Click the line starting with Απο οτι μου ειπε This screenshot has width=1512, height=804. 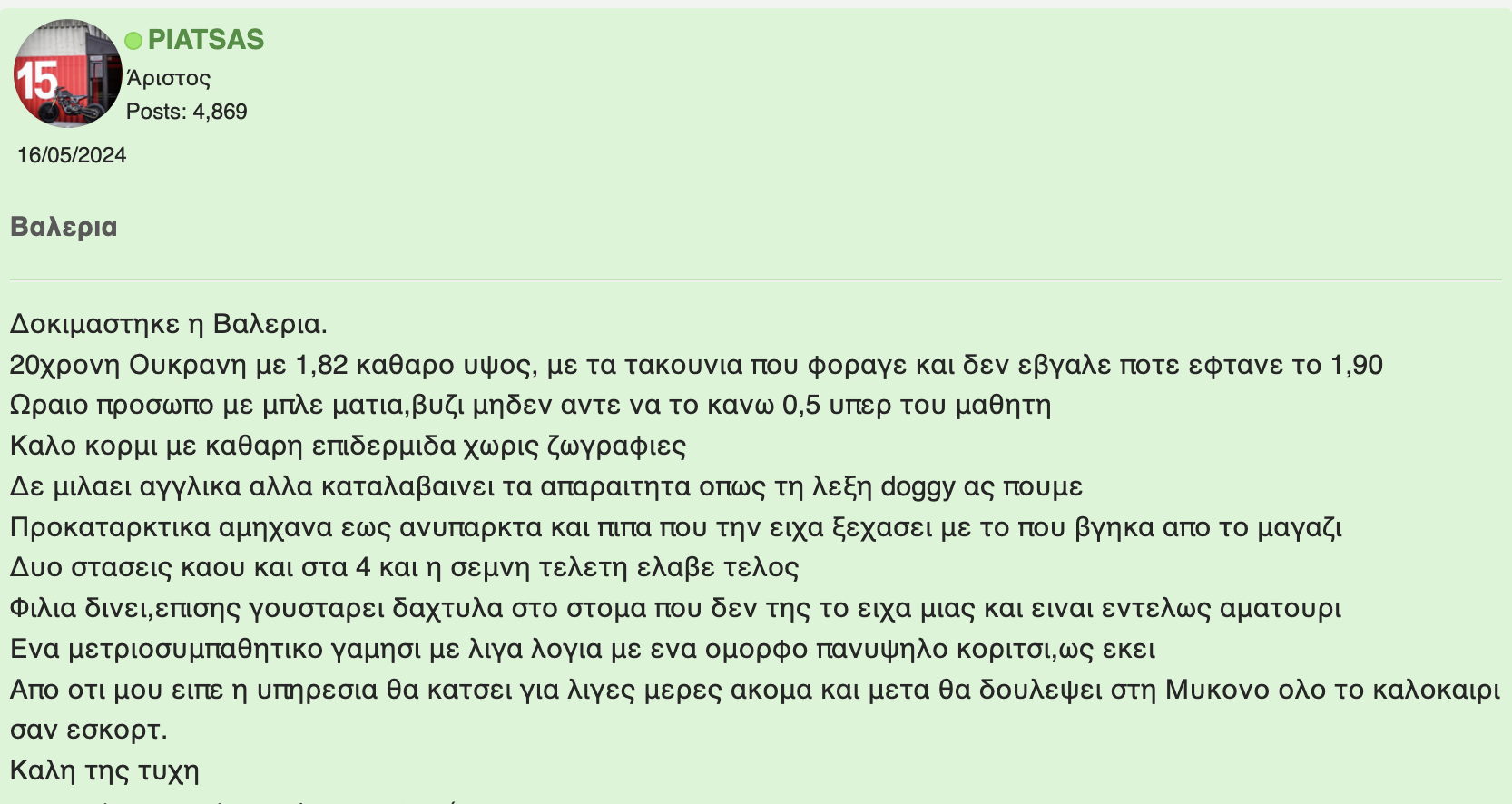tap(755, 690)
